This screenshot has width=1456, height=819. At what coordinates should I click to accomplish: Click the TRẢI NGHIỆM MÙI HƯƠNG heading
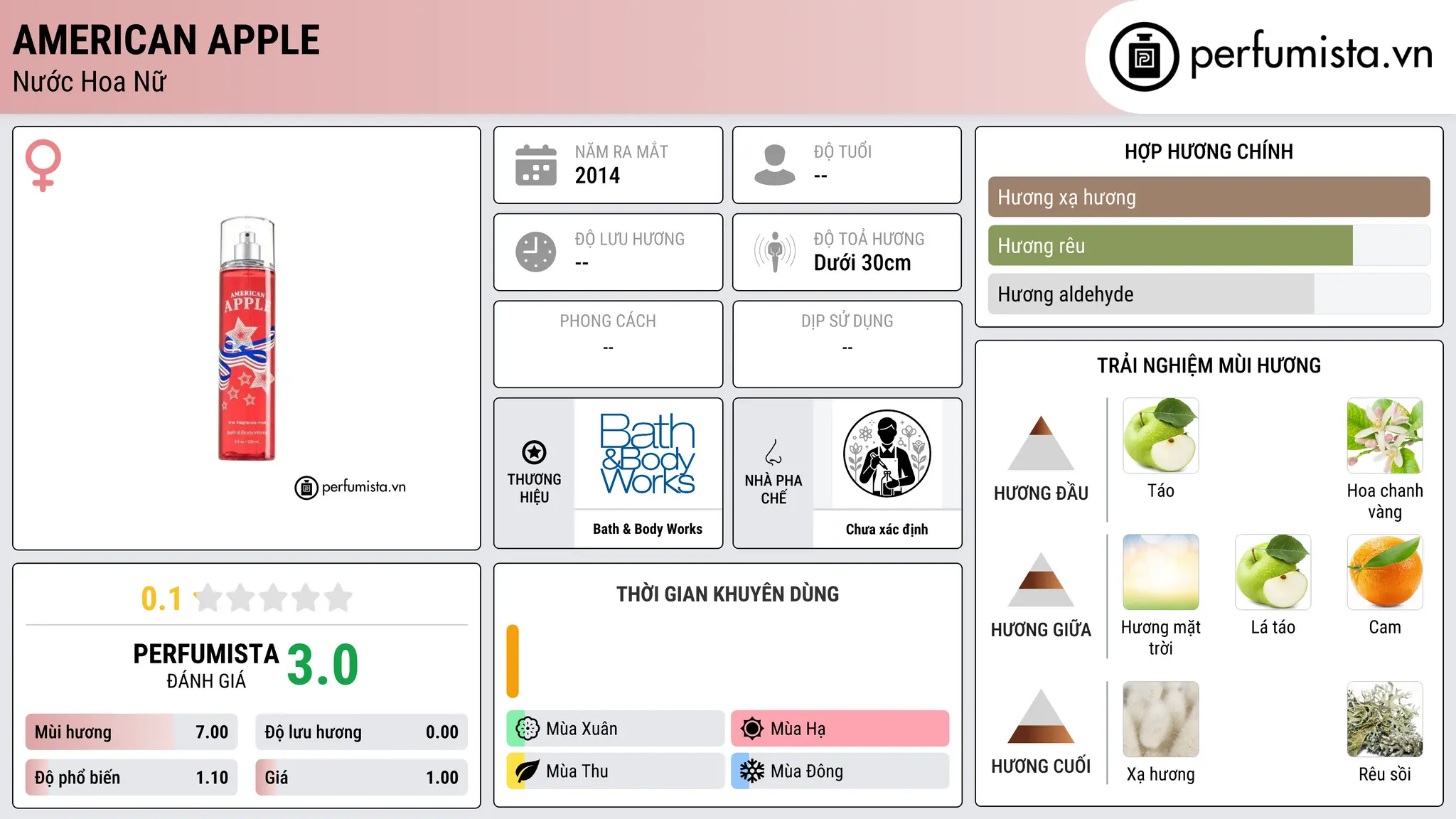tap(1209, 365)
